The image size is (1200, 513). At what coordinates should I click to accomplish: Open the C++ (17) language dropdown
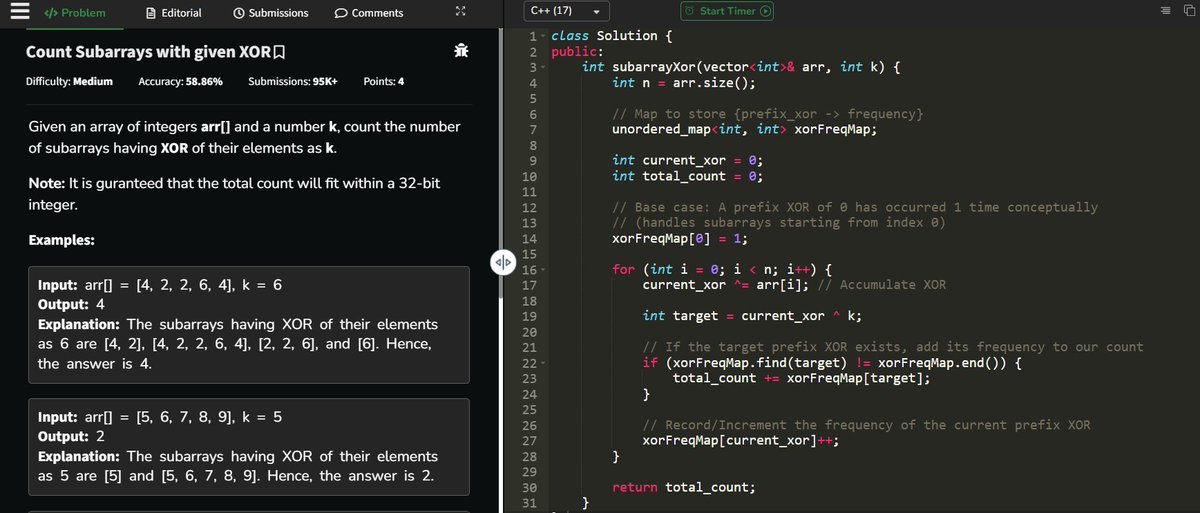[566, 11]
